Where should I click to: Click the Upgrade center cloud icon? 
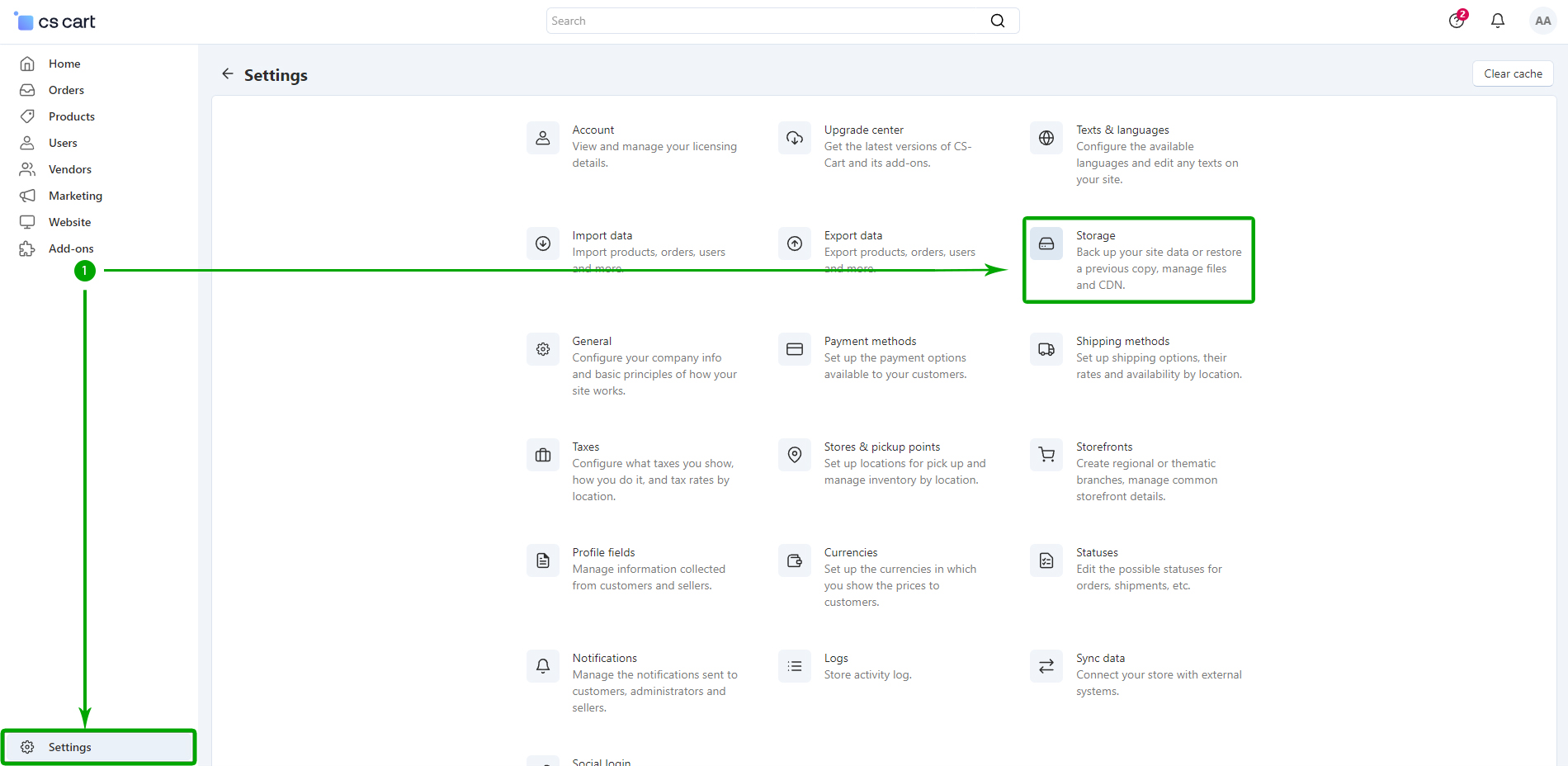[794, 138]
